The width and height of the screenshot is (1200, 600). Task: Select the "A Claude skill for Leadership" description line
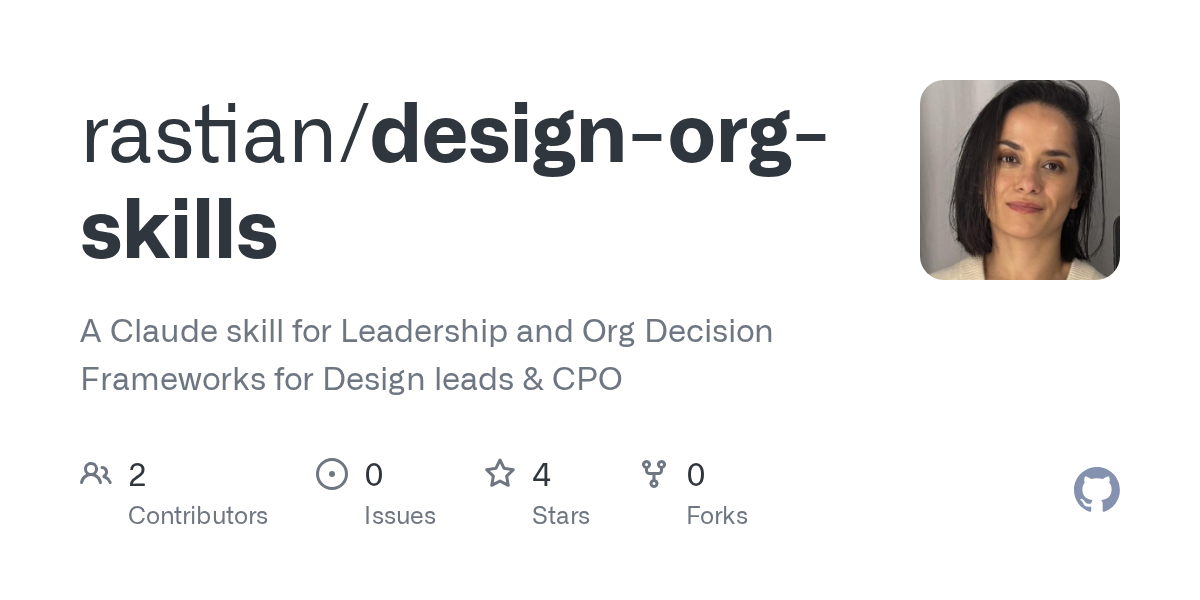pos(426,331)
